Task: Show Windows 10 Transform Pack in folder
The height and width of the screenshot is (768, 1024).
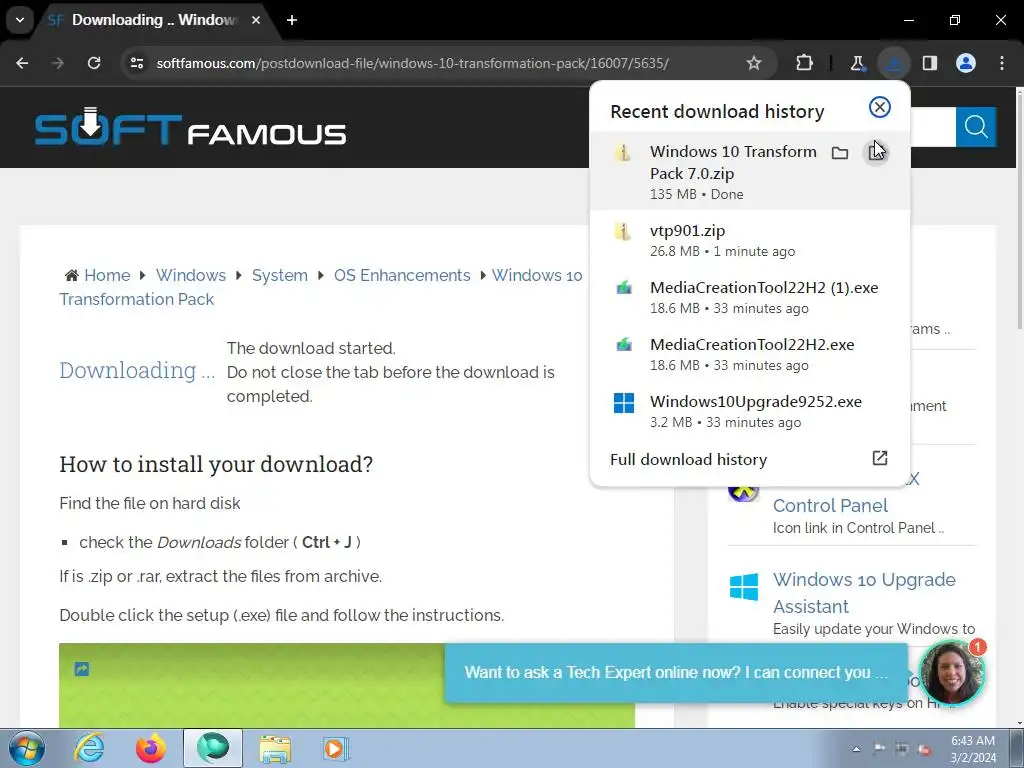Action: tap(840, 153)
